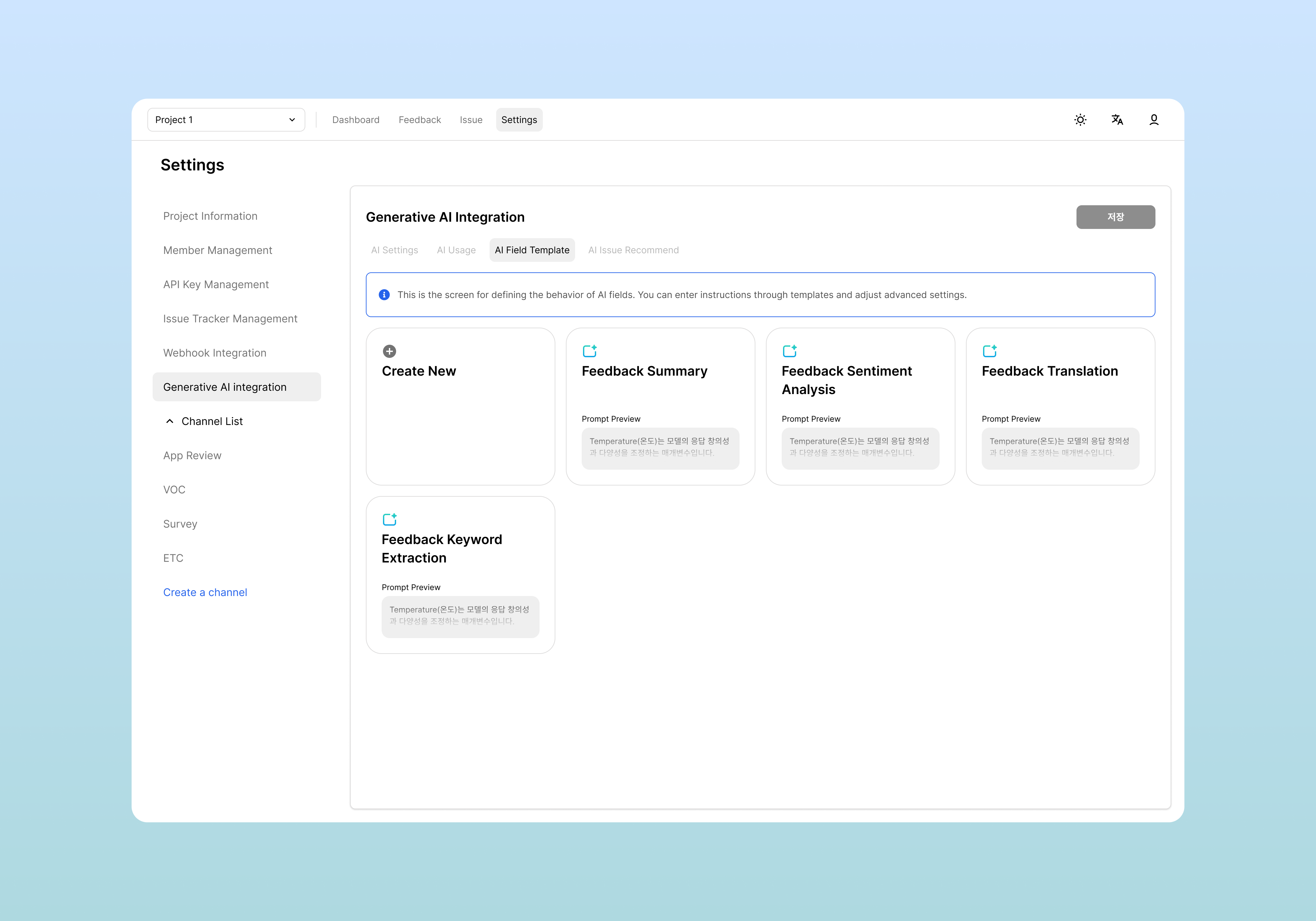The height and width of the screenshot is (921, 1316).
Task: Open the language translation icon
Action: pos(1117,120)
